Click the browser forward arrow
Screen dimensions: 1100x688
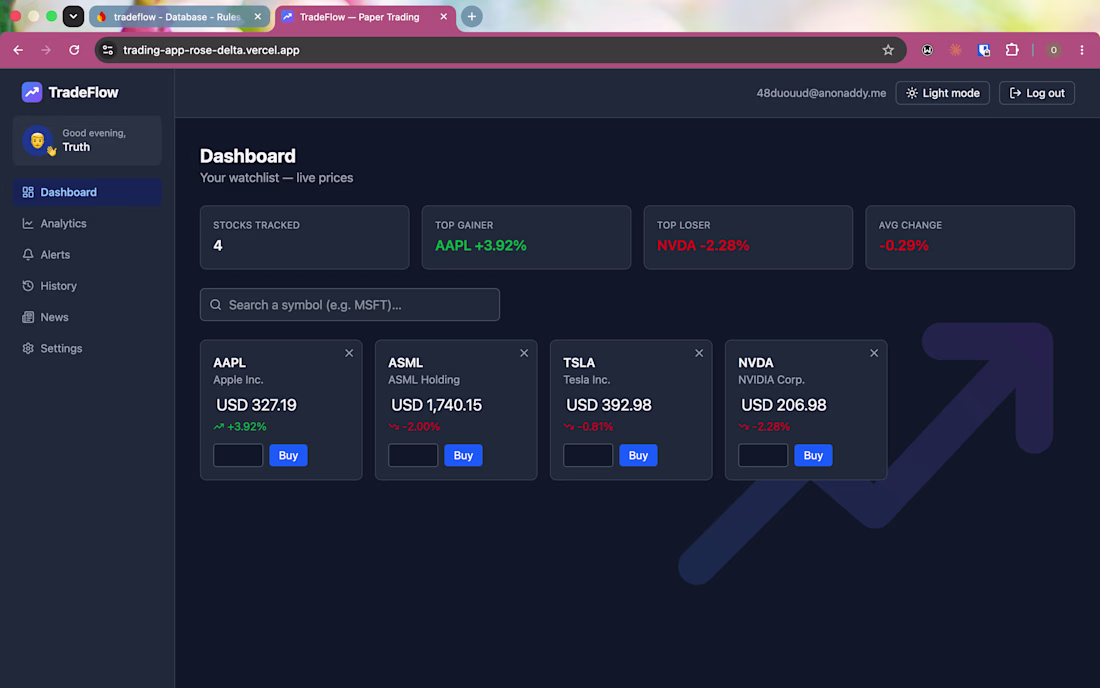tap(46, 50)
